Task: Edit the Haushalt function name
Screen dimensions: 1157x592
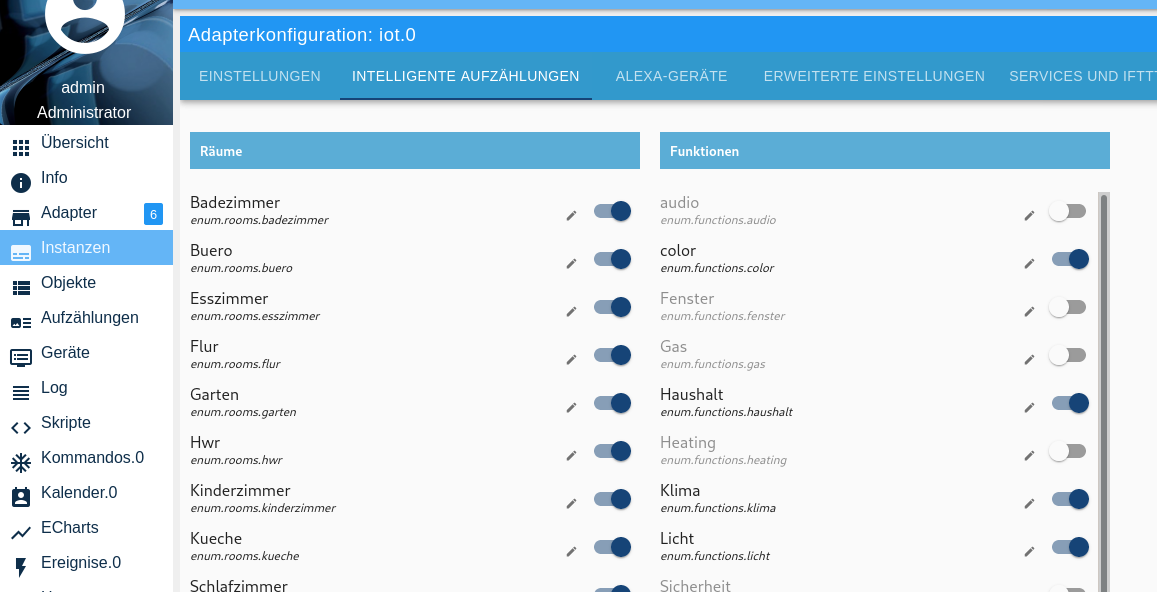Action: [x=1029, y=407]
